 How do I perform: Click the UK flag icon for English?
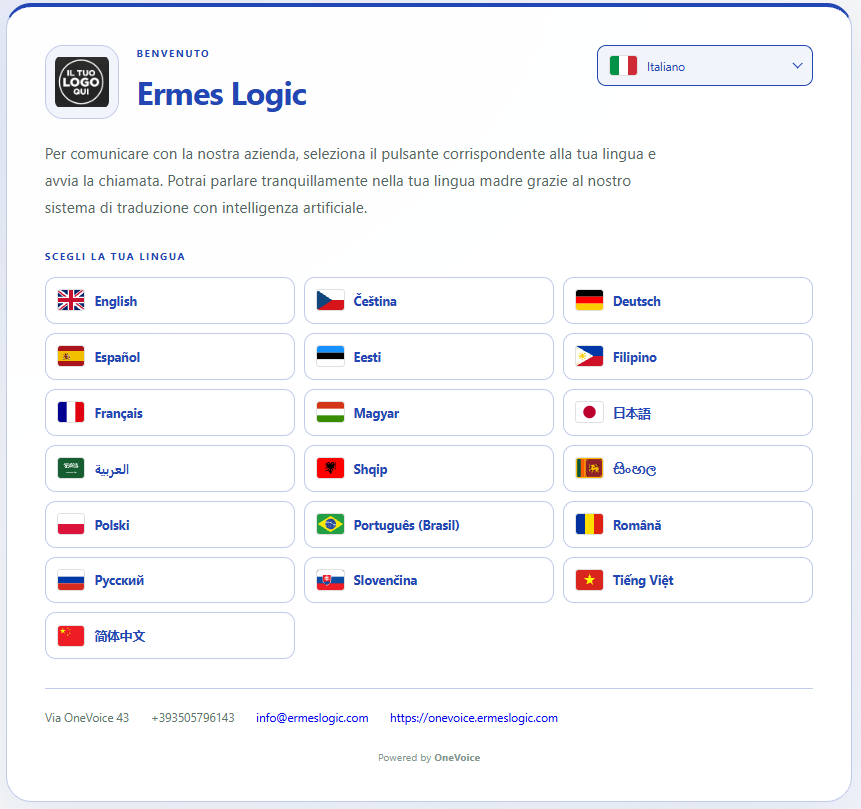(x=71, y=300)
